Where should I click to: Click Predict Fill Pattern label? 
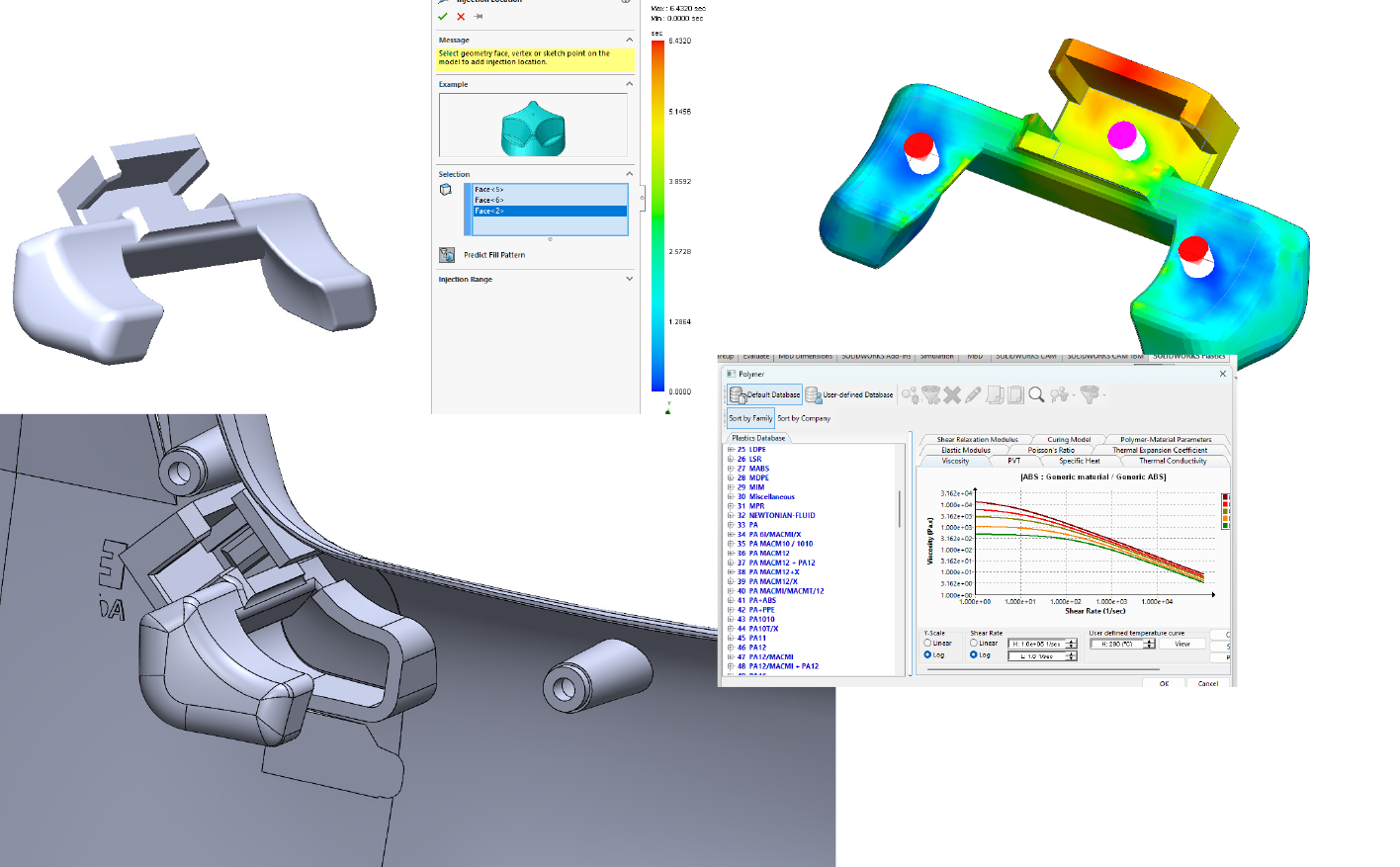tap(494, 255)
